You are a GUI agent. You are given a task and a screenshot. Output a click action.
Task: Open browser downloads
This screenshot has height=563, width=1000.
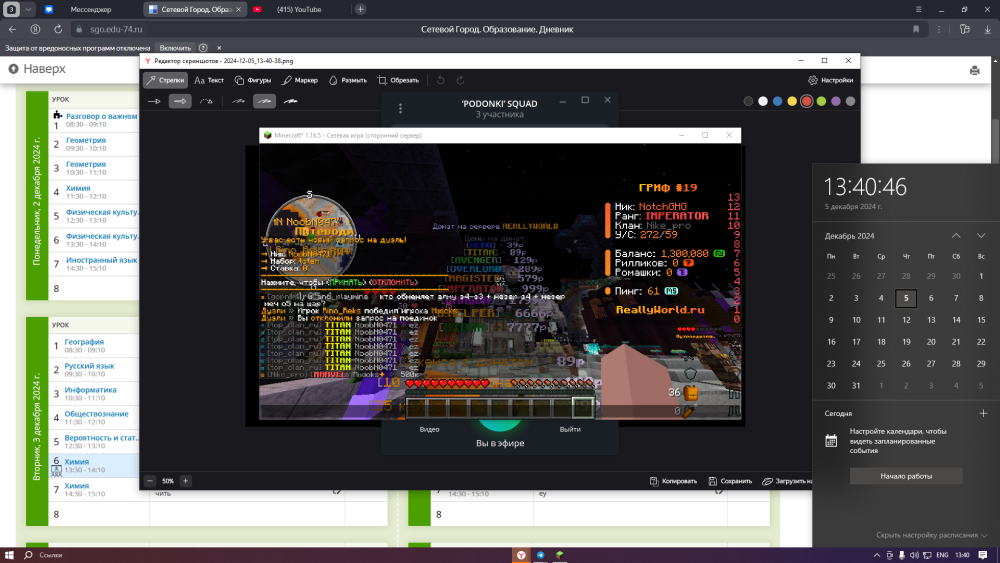987,29
